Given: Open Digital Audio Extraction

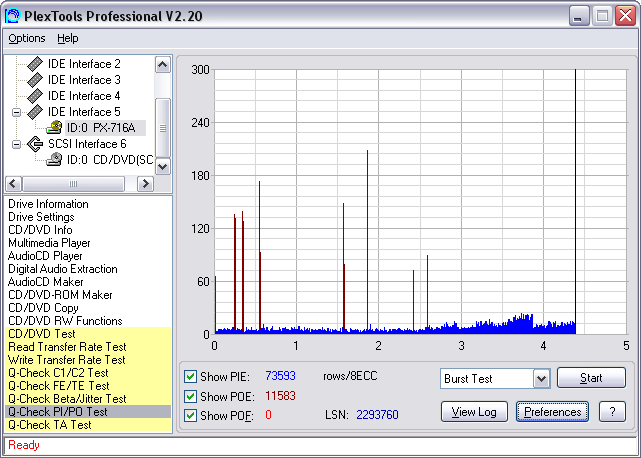Looking at the screenshot, I should coord(63,269).
